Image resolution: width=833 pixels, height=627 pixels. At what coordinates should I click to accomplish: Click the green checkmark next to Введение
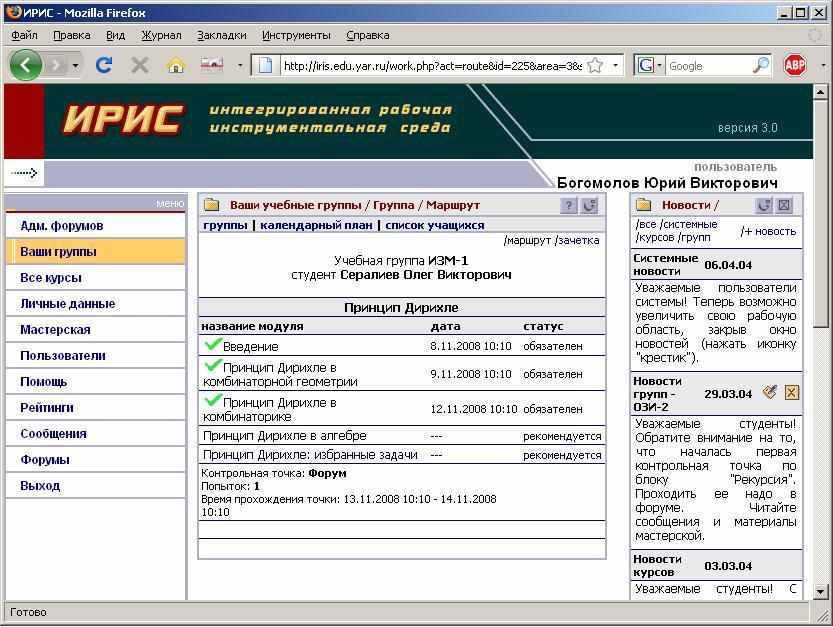212,345
